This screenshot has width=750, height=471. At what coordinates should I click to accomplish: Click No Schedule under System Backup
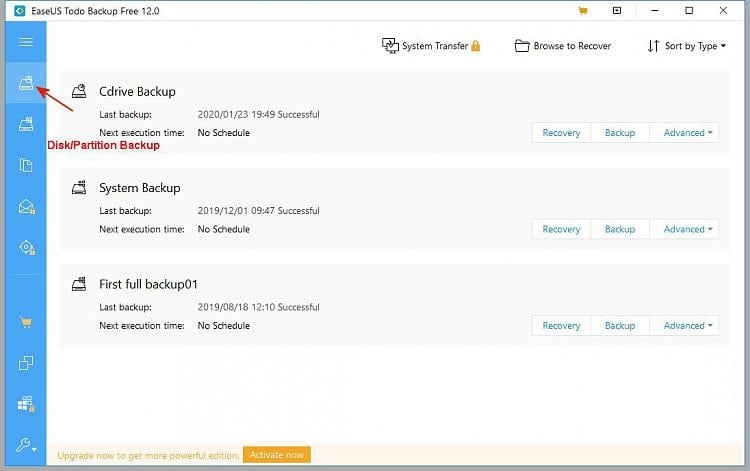224,229
